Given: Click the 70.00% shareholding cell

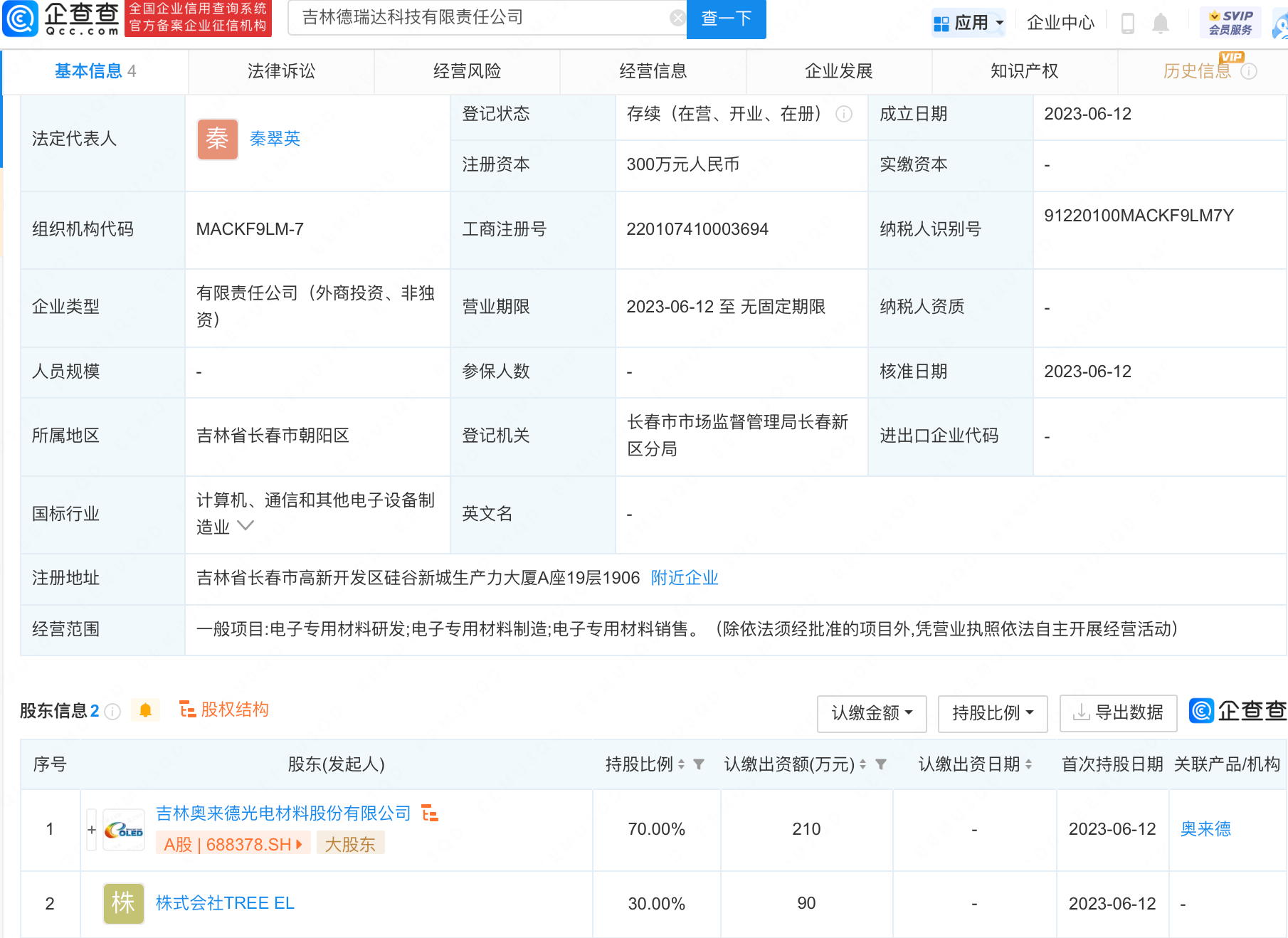Looking at the screenshot, I should point(656,829).
